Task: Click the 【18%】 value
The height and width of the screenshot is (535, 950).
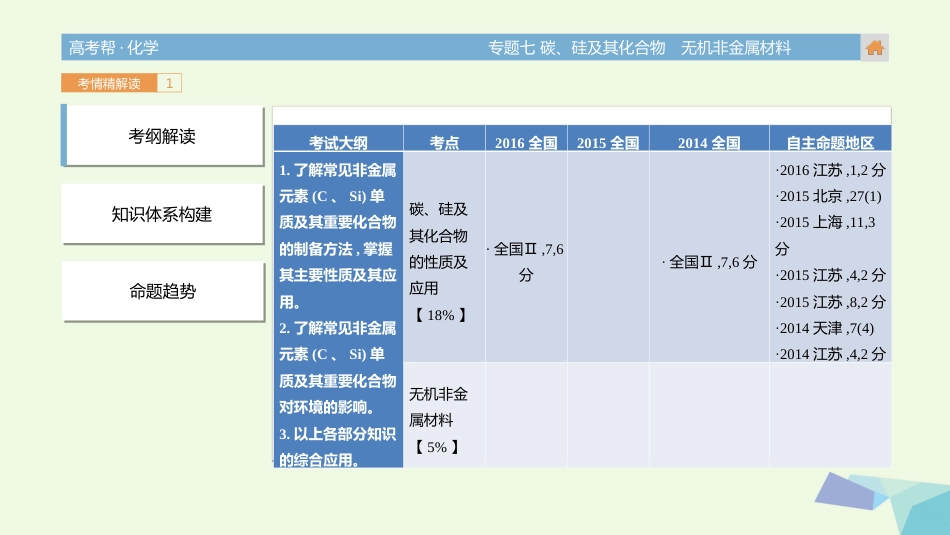Action: pyautogui.click(x=440, y=315)
